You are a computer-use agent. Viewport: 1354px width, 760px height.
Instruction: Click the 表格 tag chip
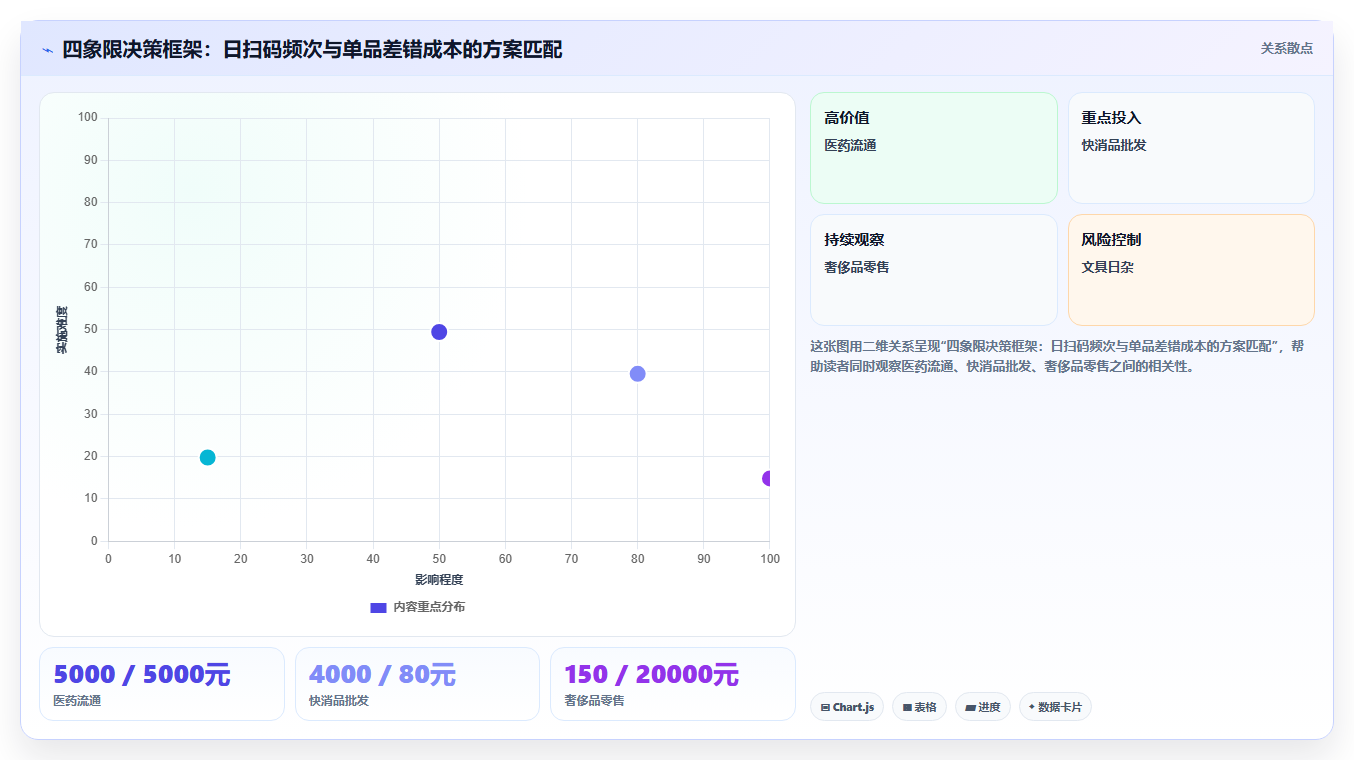(x=919, y=707)
